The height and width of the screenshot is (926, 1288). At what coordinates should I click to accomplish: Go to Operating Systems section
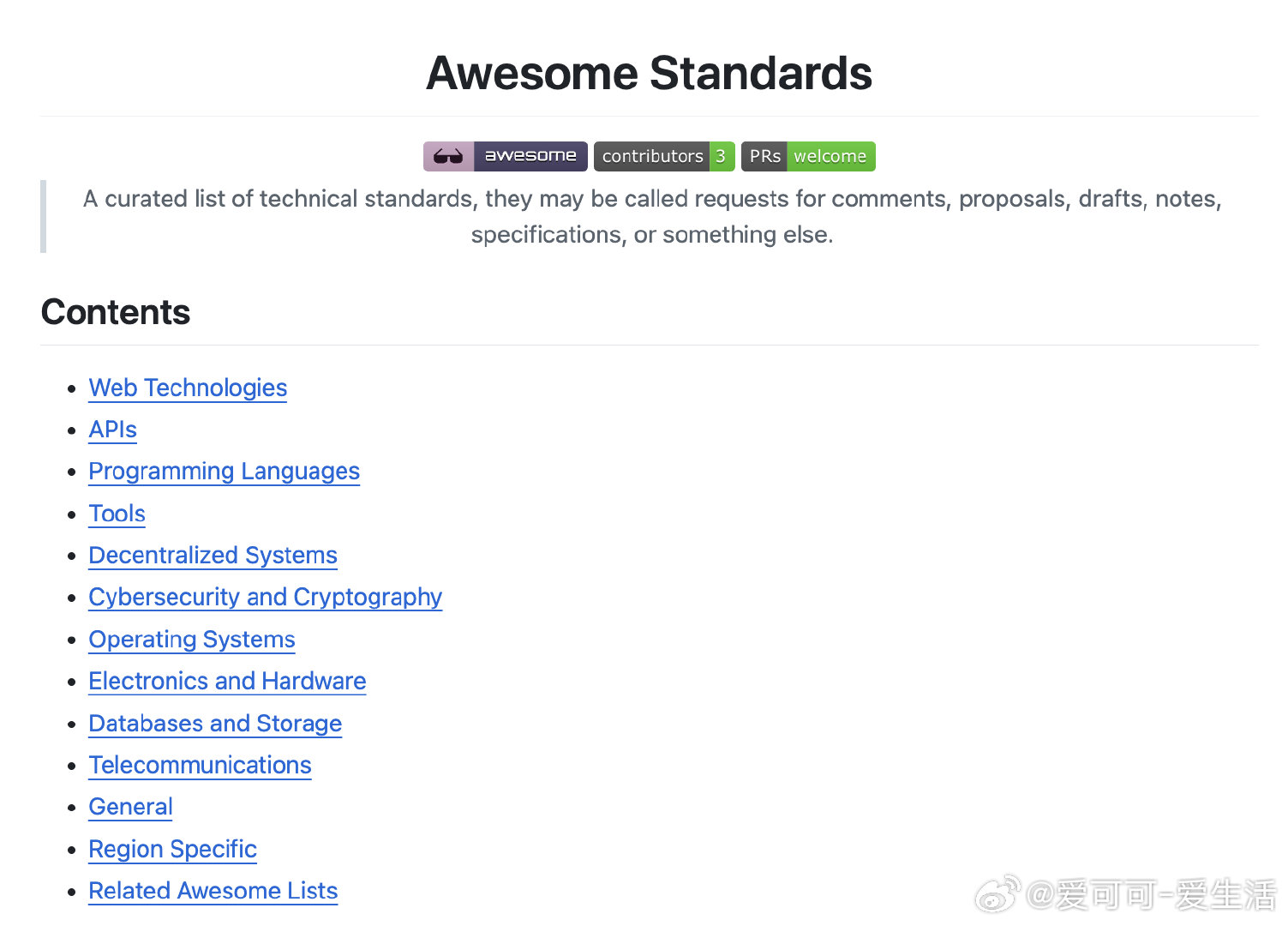pos(192,640)
